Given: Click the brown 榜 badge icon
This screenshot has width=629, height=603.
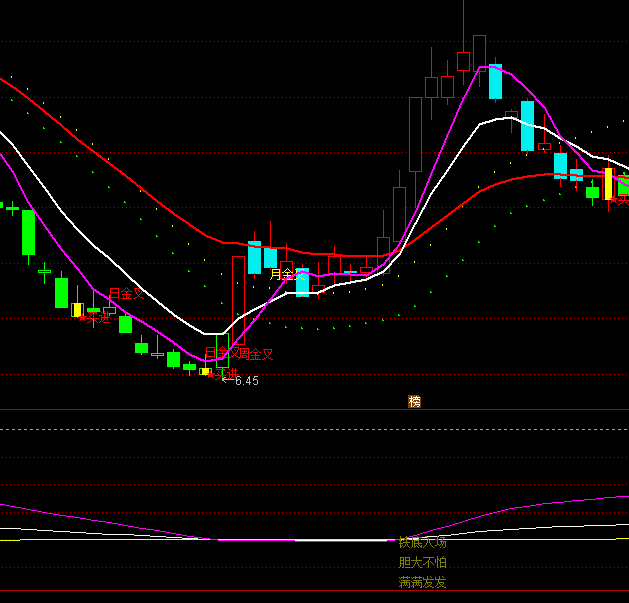Looking at the screenshot, I should pos(414,401).
